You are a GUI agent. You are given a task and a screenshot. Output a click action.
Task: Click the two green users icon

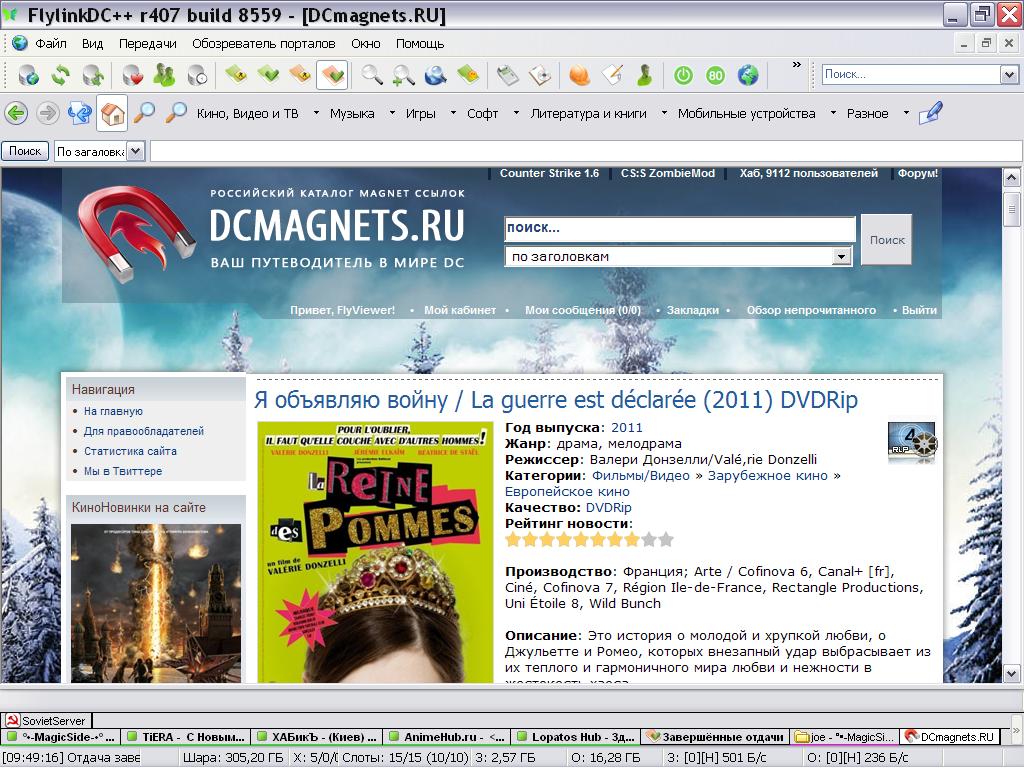164,75
